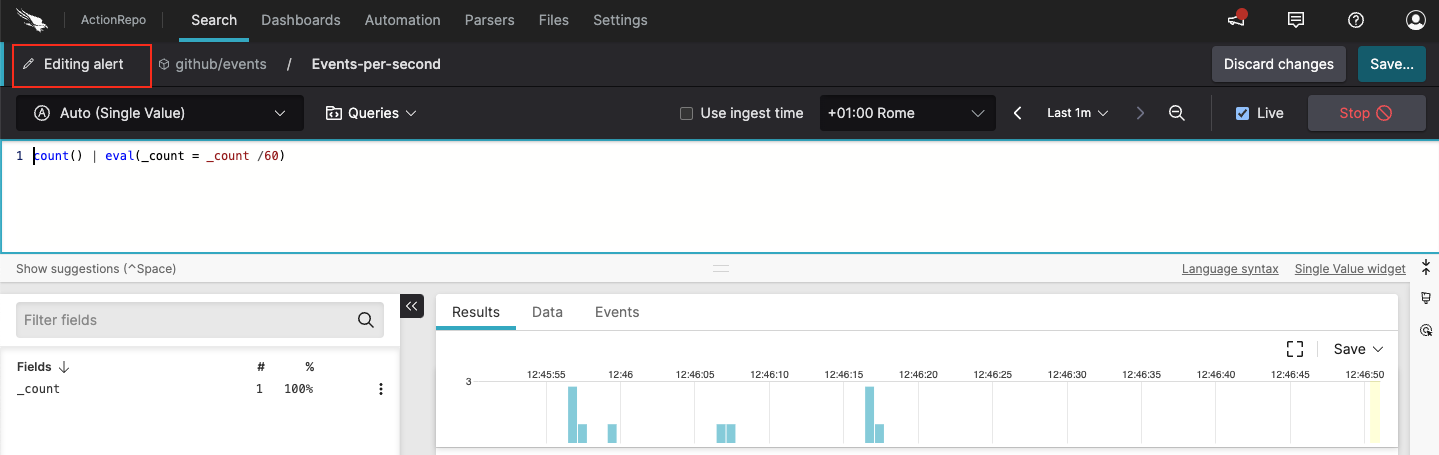Collapse the fields panel with double chevron
The image size is (1439, 455).
(412, 306)
